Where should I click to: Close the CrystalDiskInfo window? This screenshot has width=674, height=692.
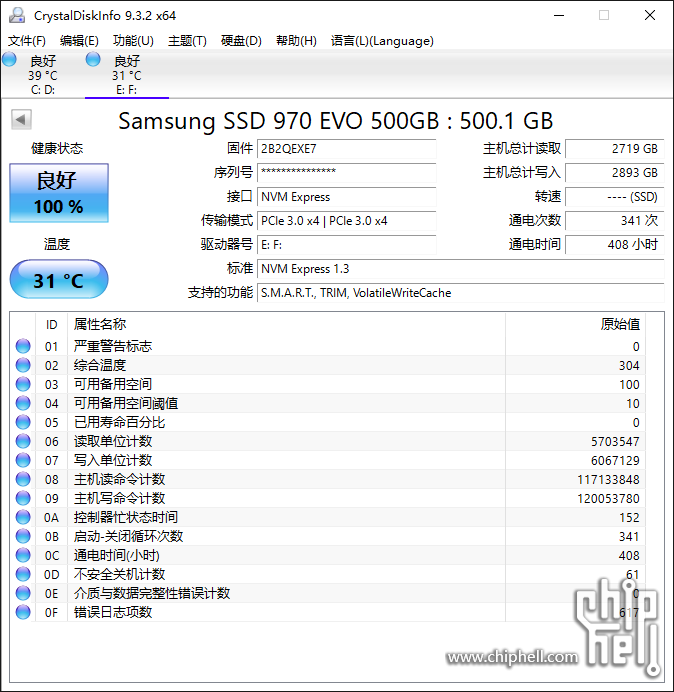[650, 15]
